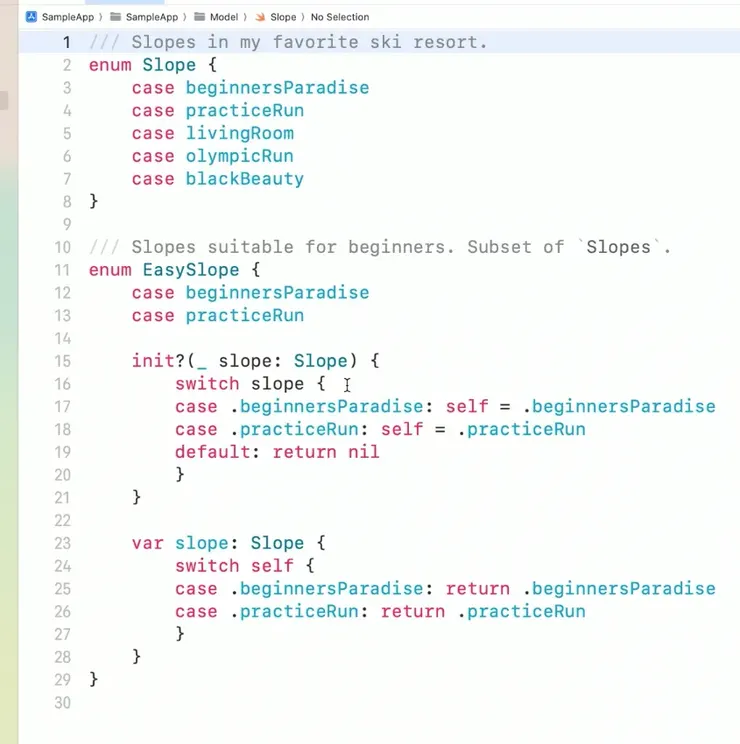Open the Model breadcrumb item
The width and height of the screenshot is (740, 744).
(224, 17)
